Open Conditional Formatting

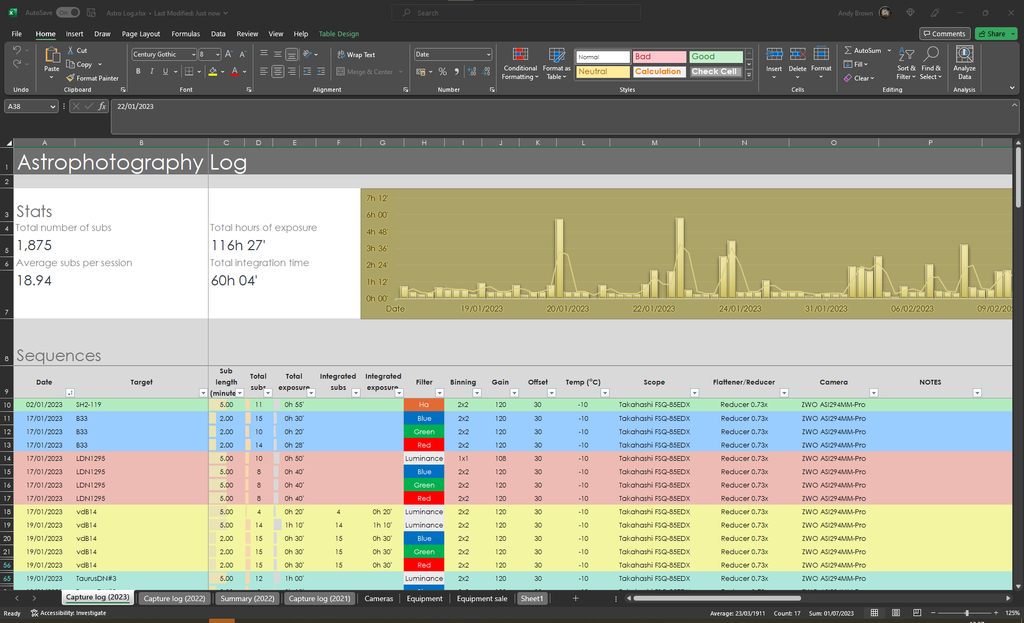(520, 64)
